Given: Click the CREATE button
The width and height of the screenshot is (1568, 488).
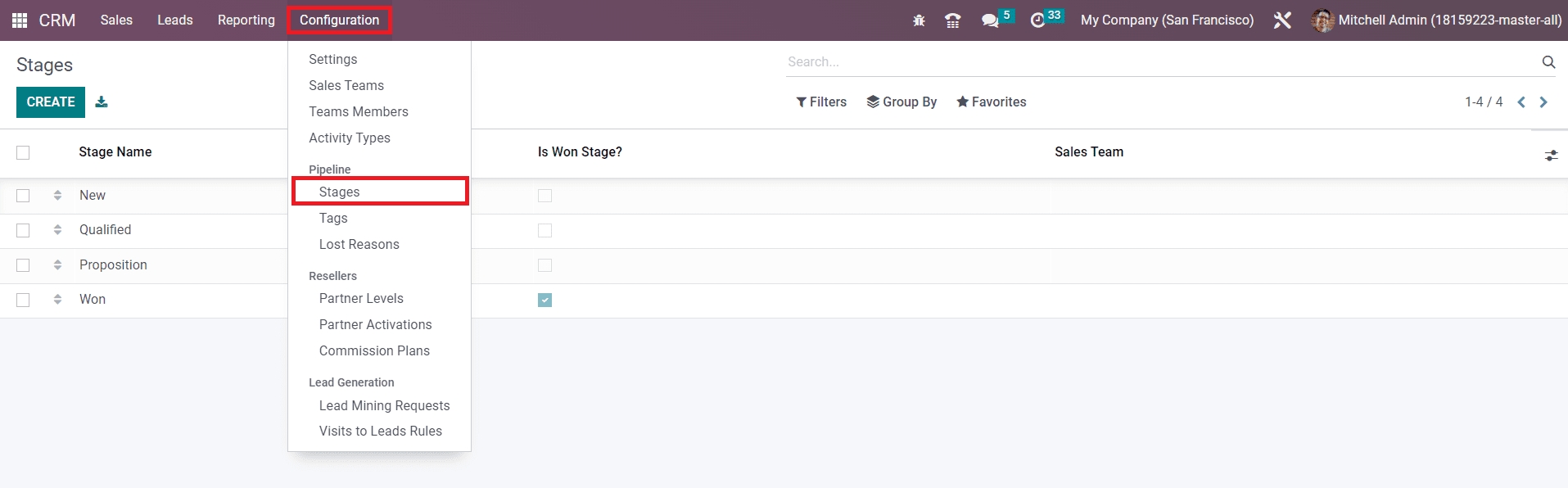Looking at the screenshot, I should [51, 102].
